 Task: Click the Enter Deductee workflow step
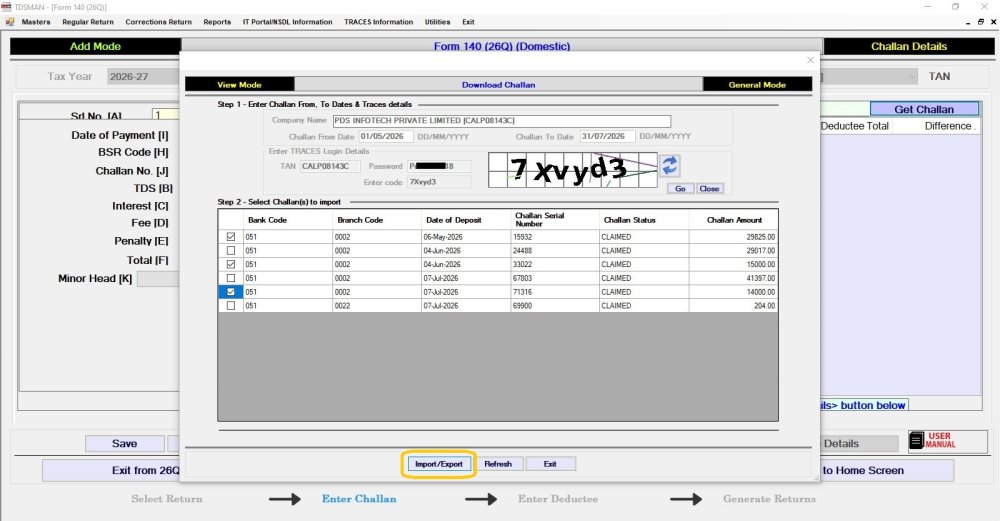[x=558, y=499]
